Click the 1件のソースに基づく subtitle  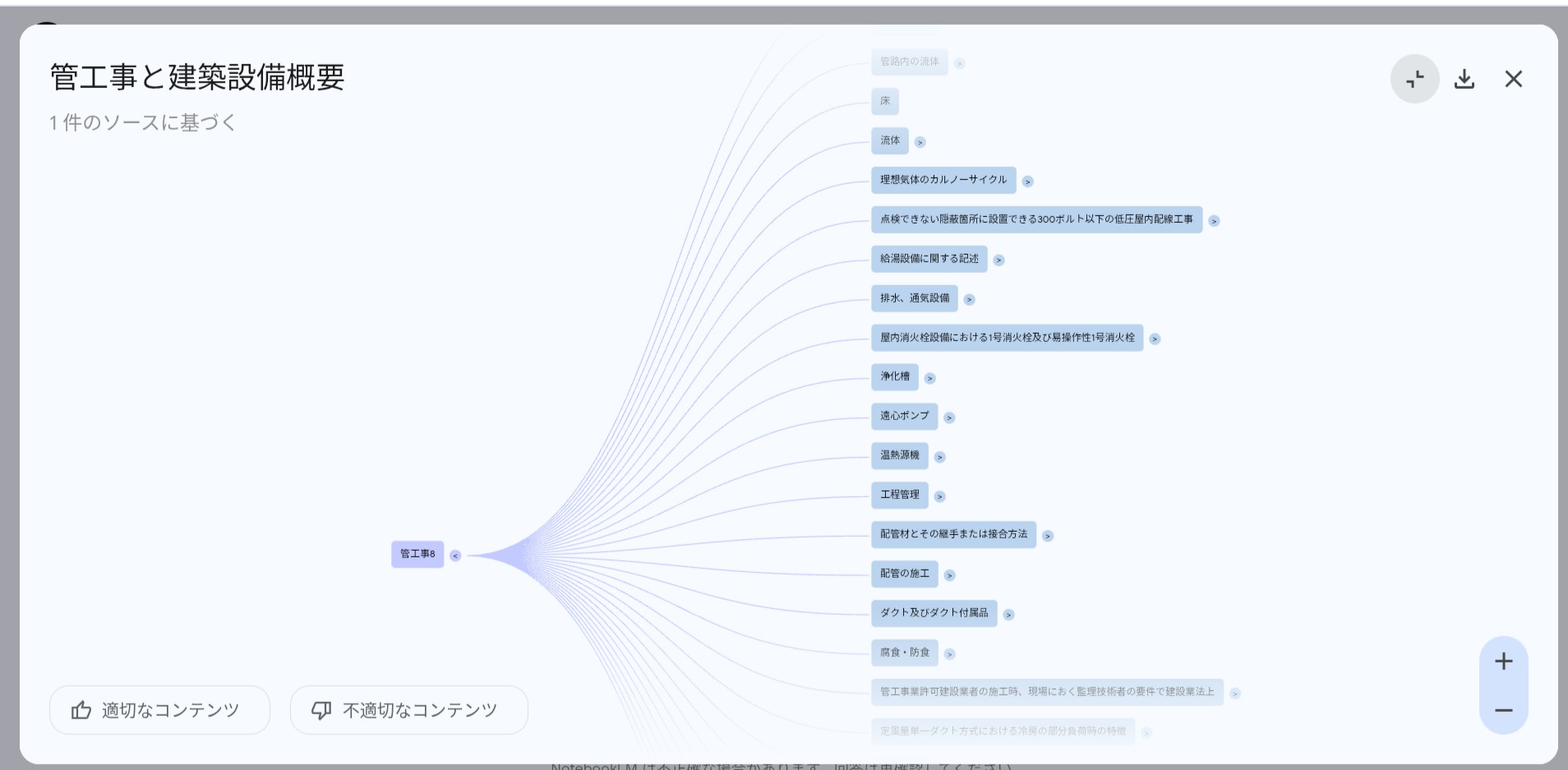pyautogui.click(x=143, y=122)
